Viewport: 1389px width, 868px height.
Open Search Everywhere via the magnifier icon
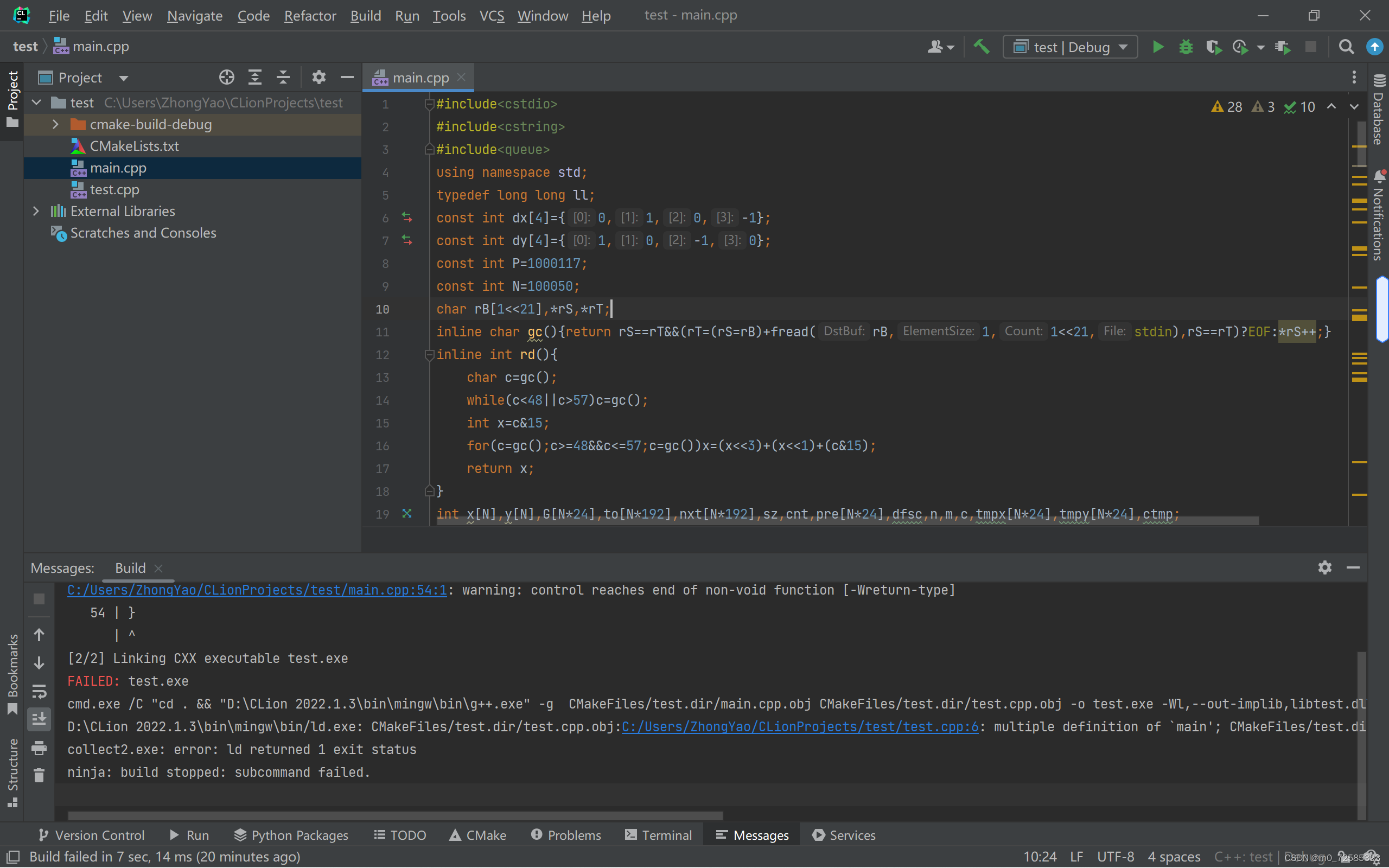pyautogui.click(x=1346, y=47)
